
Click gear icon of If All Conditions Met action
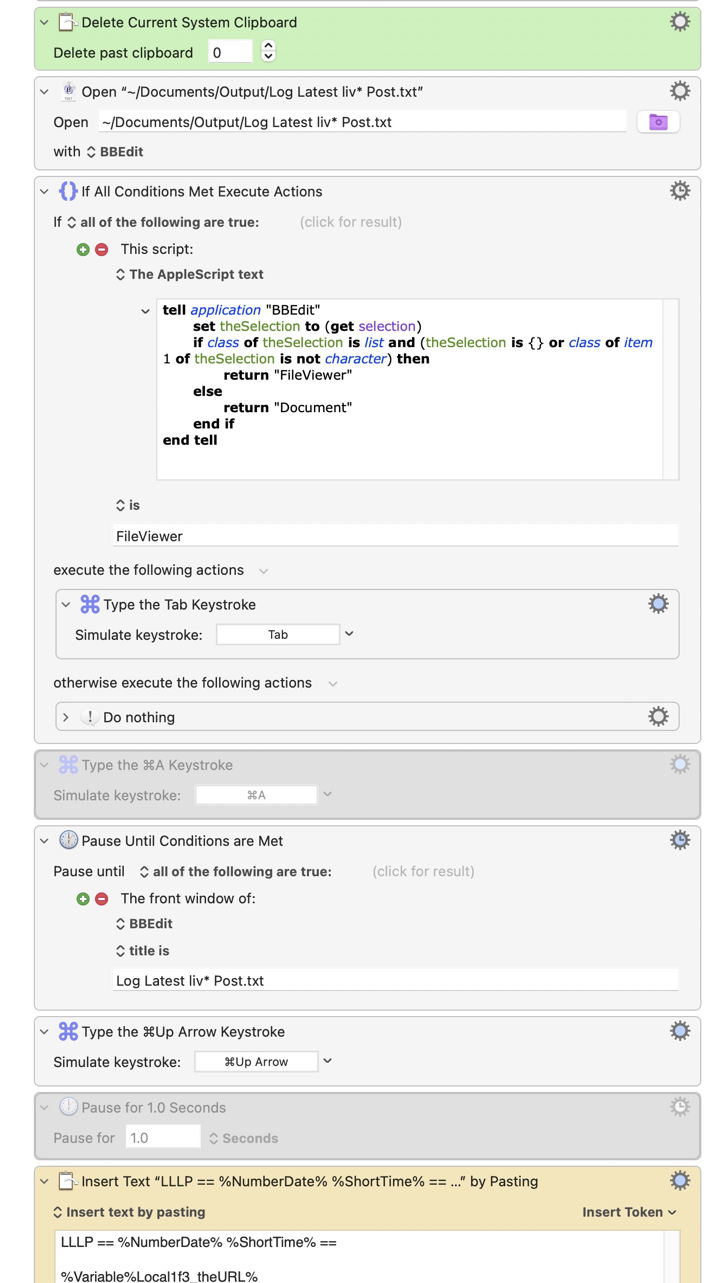[680, 191]
